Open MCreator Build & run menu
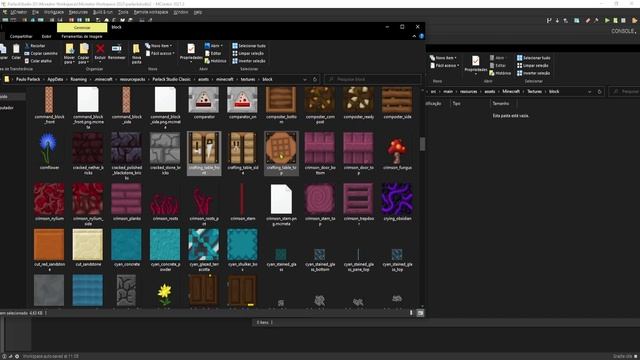The width and height of the screenshot is (640, 360). 103,12
